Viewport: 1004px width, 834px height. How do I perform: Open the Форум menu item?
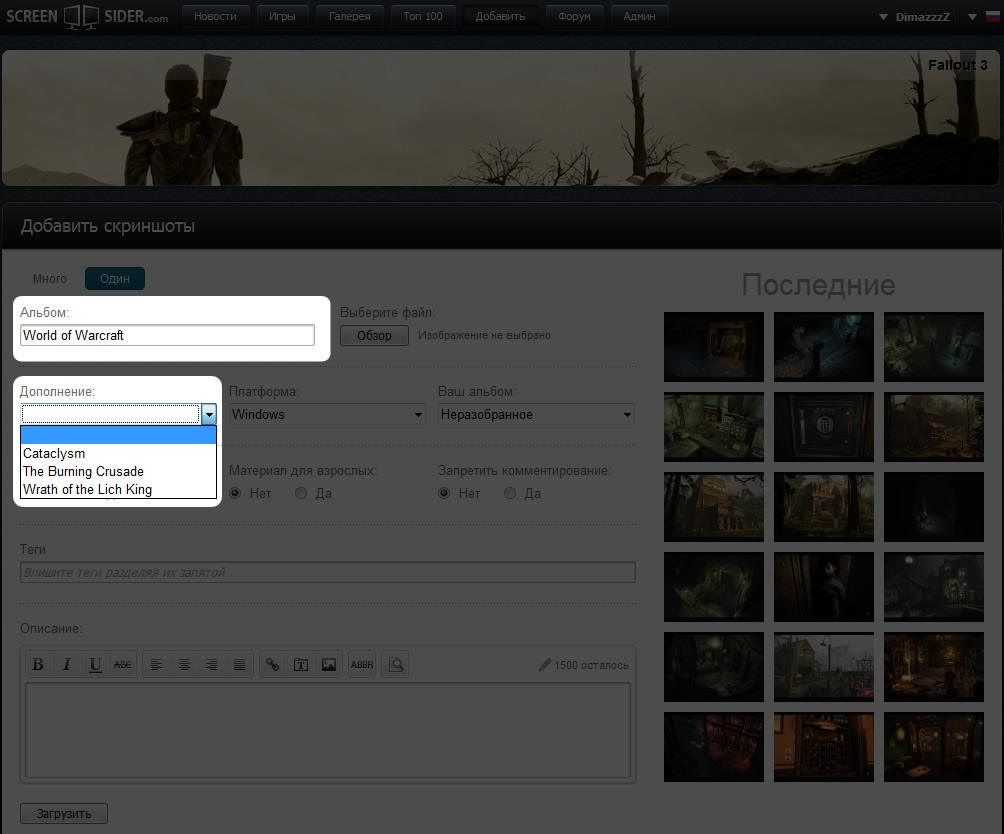click(574, 17)
